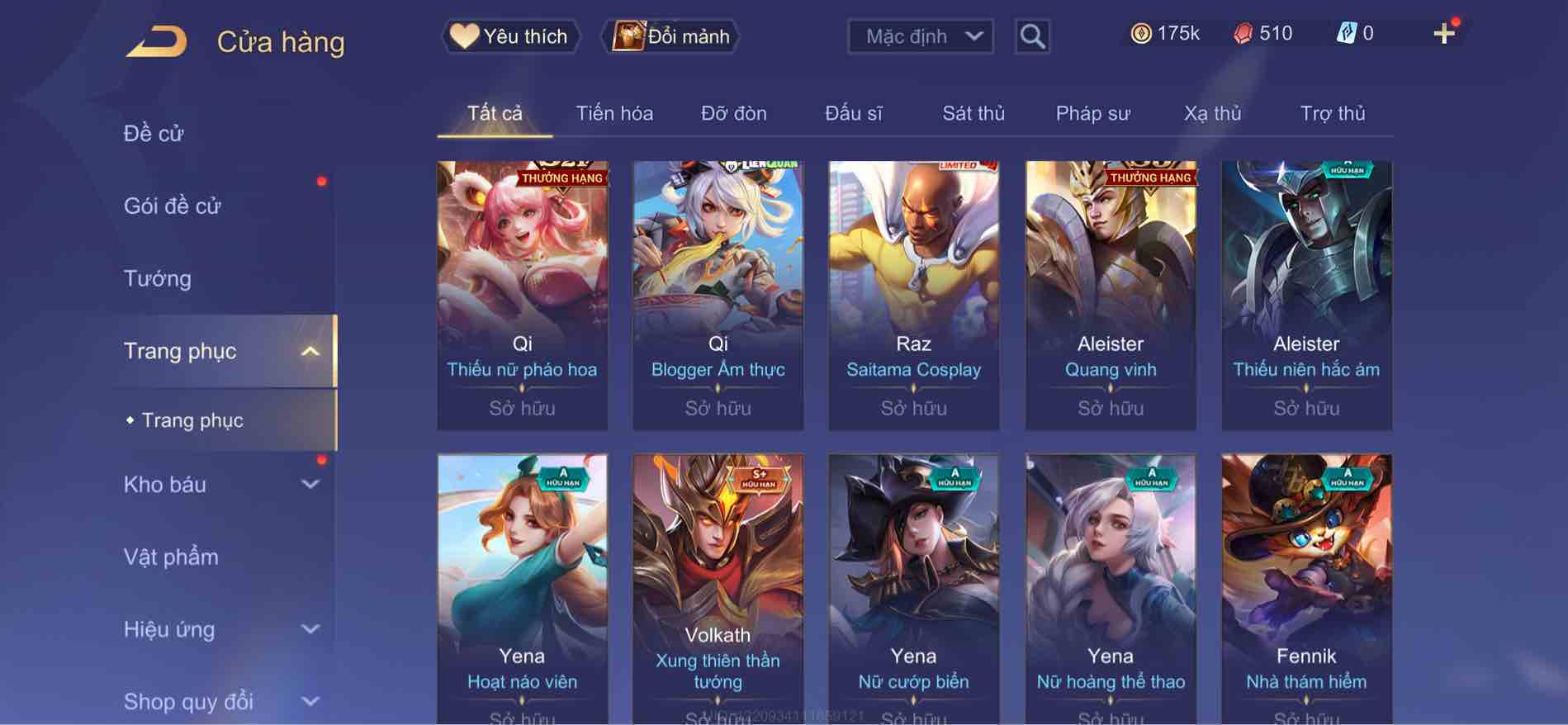1568x725 pixels.
Task: Click the gold coin currency icon
Action: pos(1141,34)
